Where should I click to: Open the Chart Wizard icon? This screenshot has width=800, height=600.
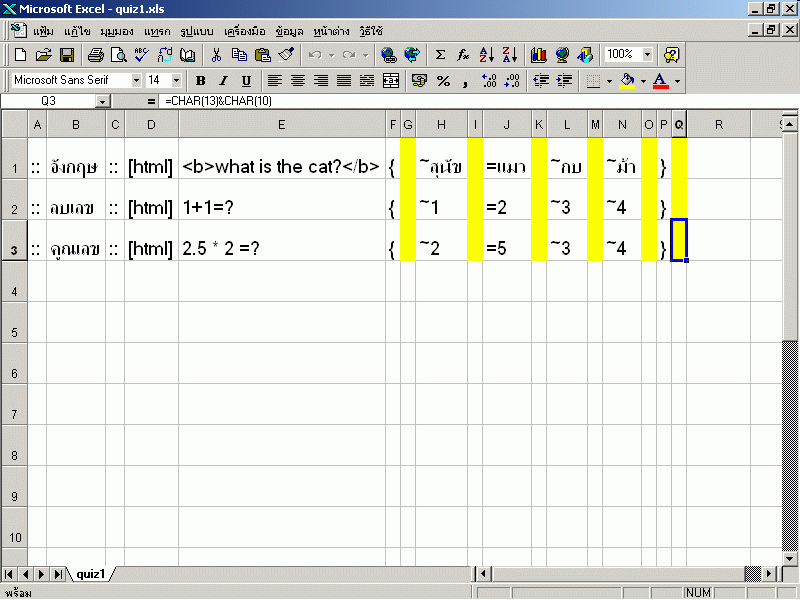click(539, 55)
